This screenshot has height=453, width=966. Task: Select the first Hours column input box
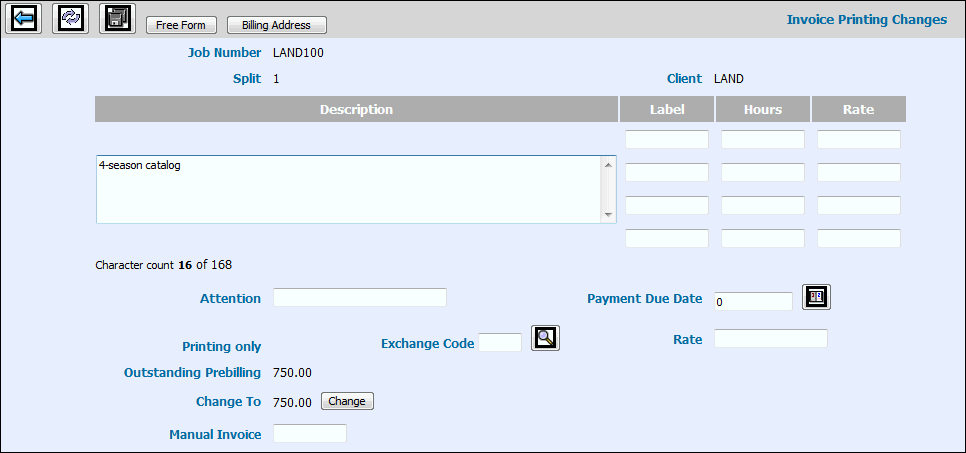click(762, 139)
